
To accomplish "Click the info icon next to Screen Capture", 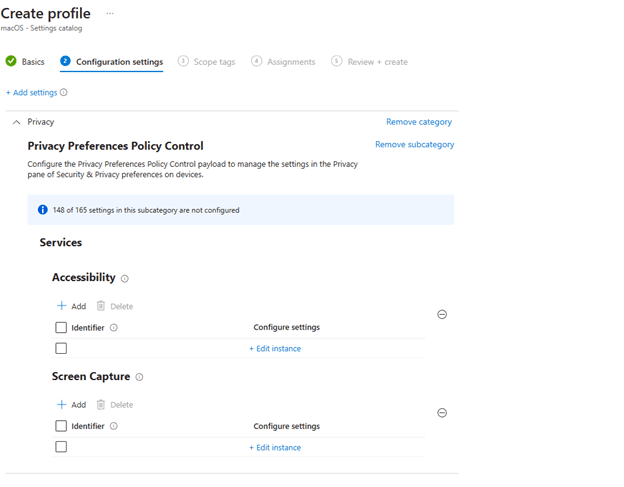I will tap(139, 377).
